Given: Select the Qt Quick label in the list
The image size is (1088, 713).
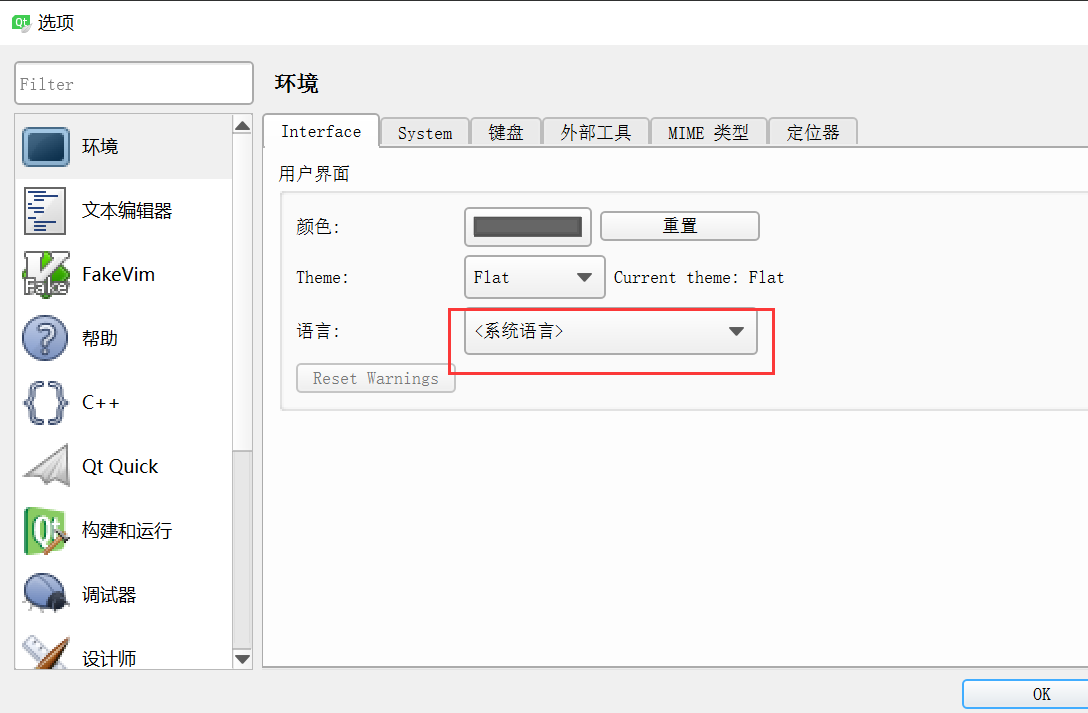Looking at the screenshot, I should [120, 467].
